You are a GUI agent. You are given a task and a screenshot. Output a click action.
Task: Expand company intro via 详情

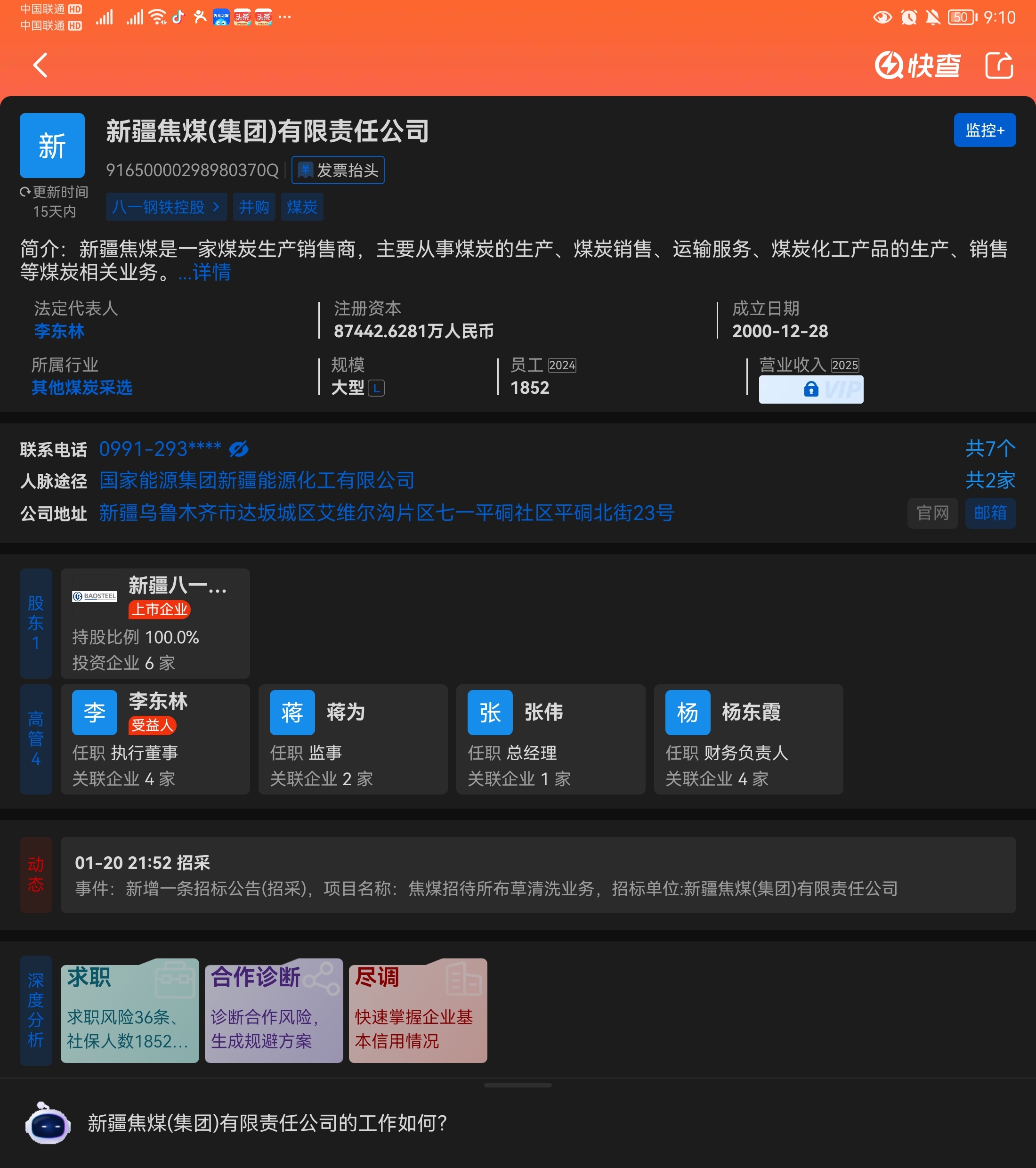pyautogui.click(x=211, y=272)
